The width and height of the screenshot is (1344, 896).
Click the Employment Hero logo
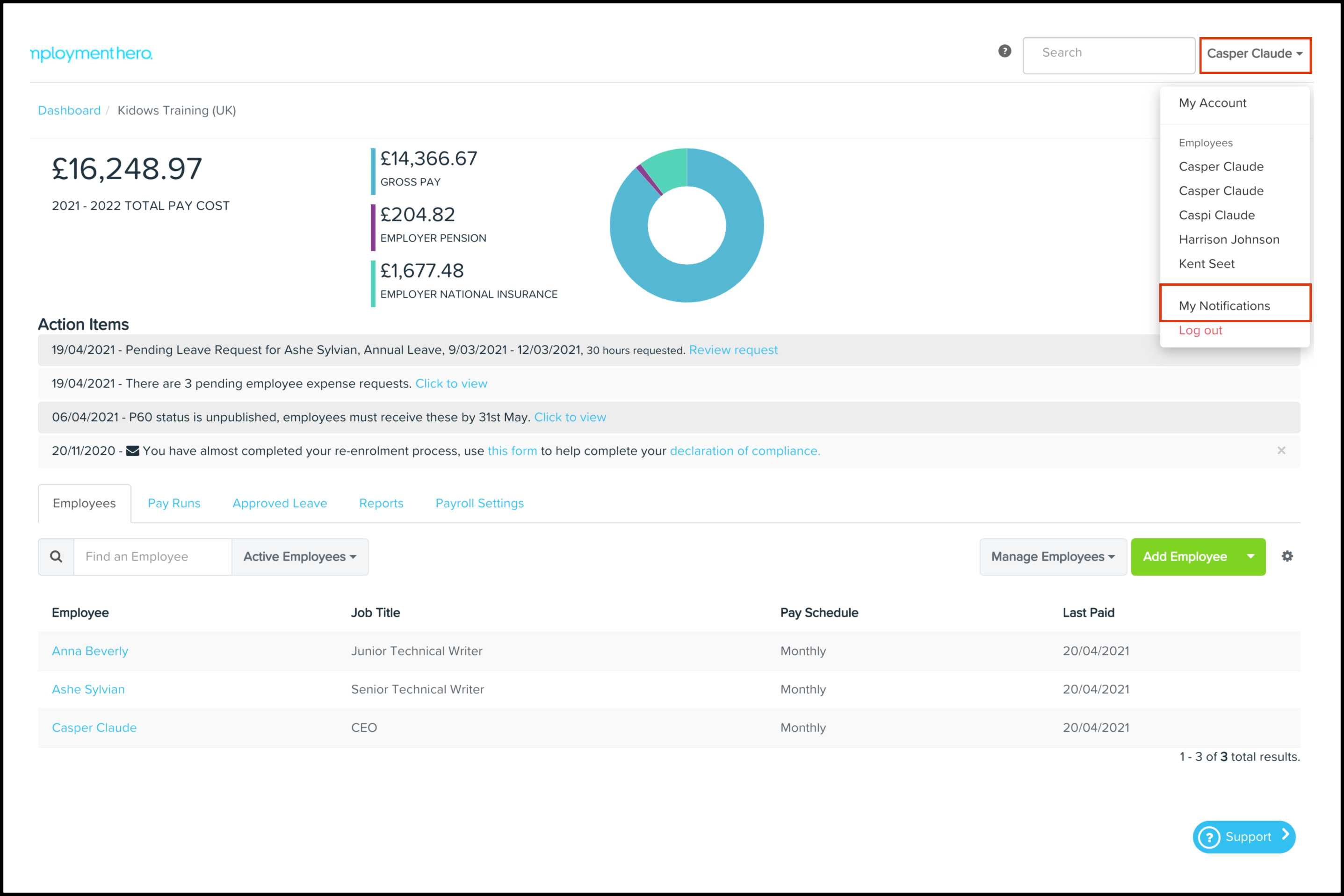click(x=92, y=54)
